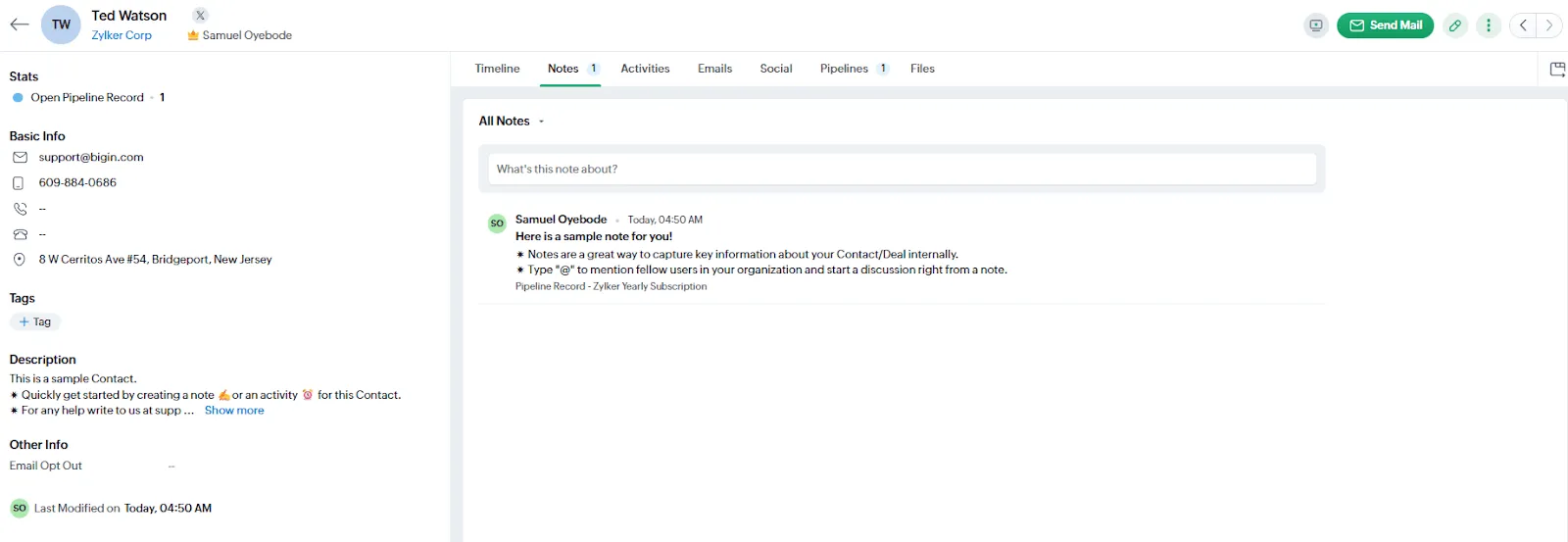Viewport: 1568px width, 542px height.
Task: Open the Activities tab
Action: pos(645,69)
